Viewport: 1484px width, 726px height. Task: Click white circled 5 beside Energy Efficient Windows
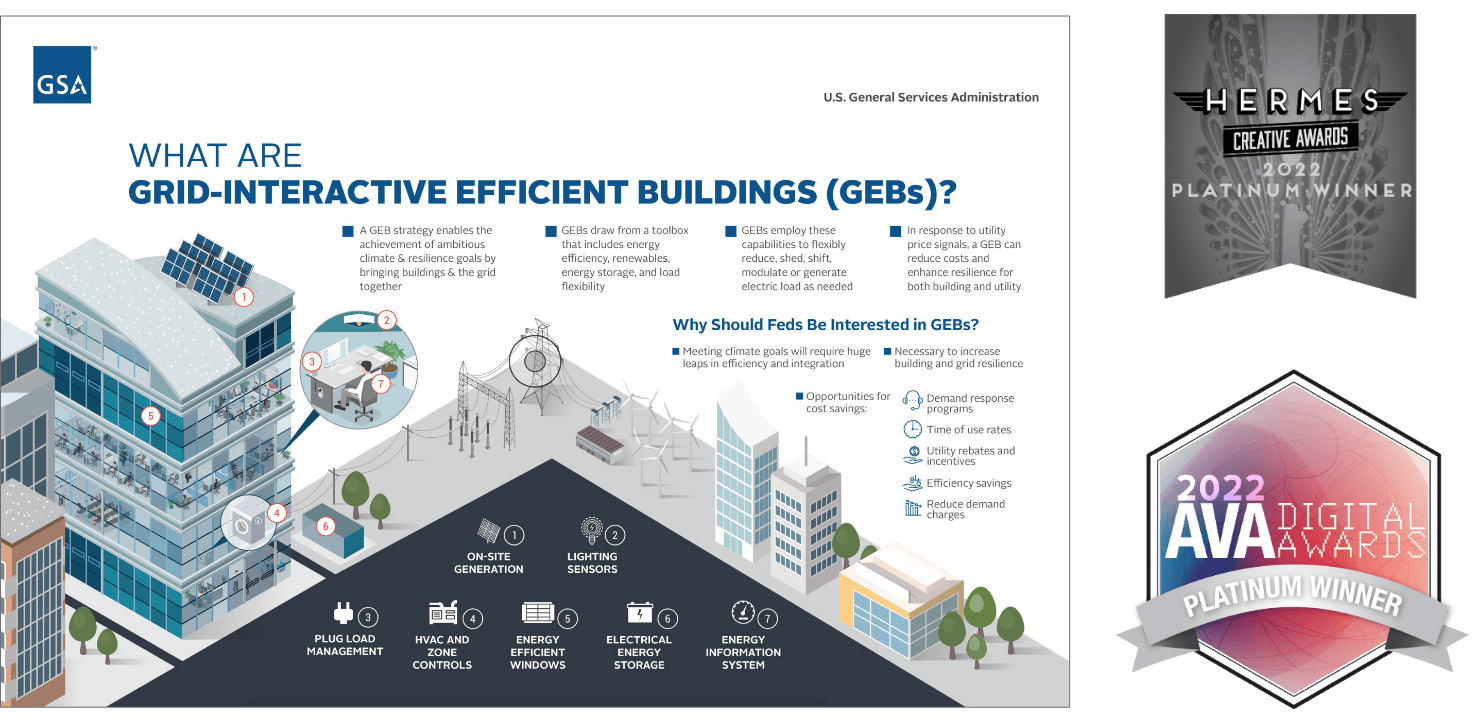click(567, 618)
